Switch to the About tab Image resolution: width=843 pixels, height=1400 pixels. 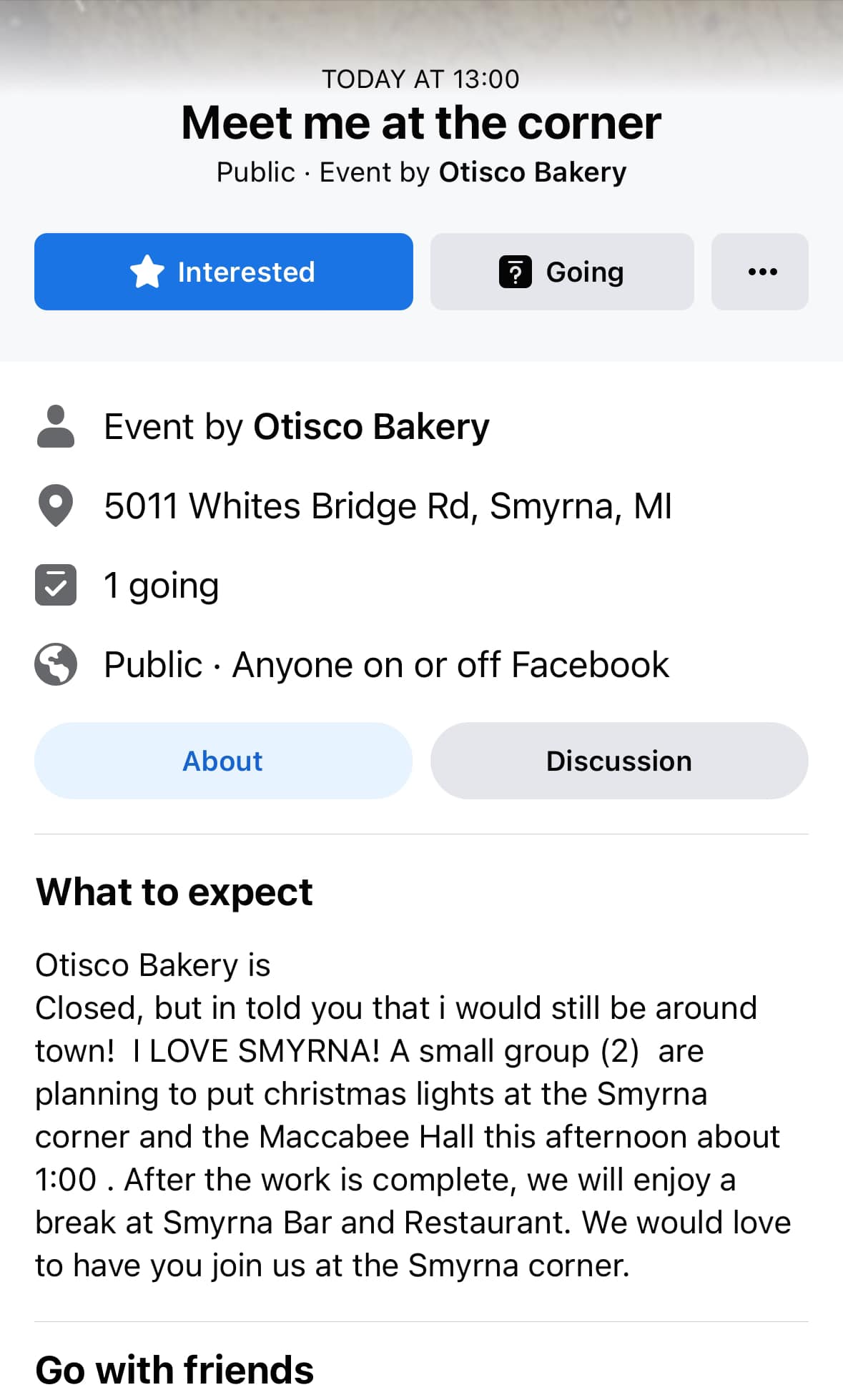(224, 761)
